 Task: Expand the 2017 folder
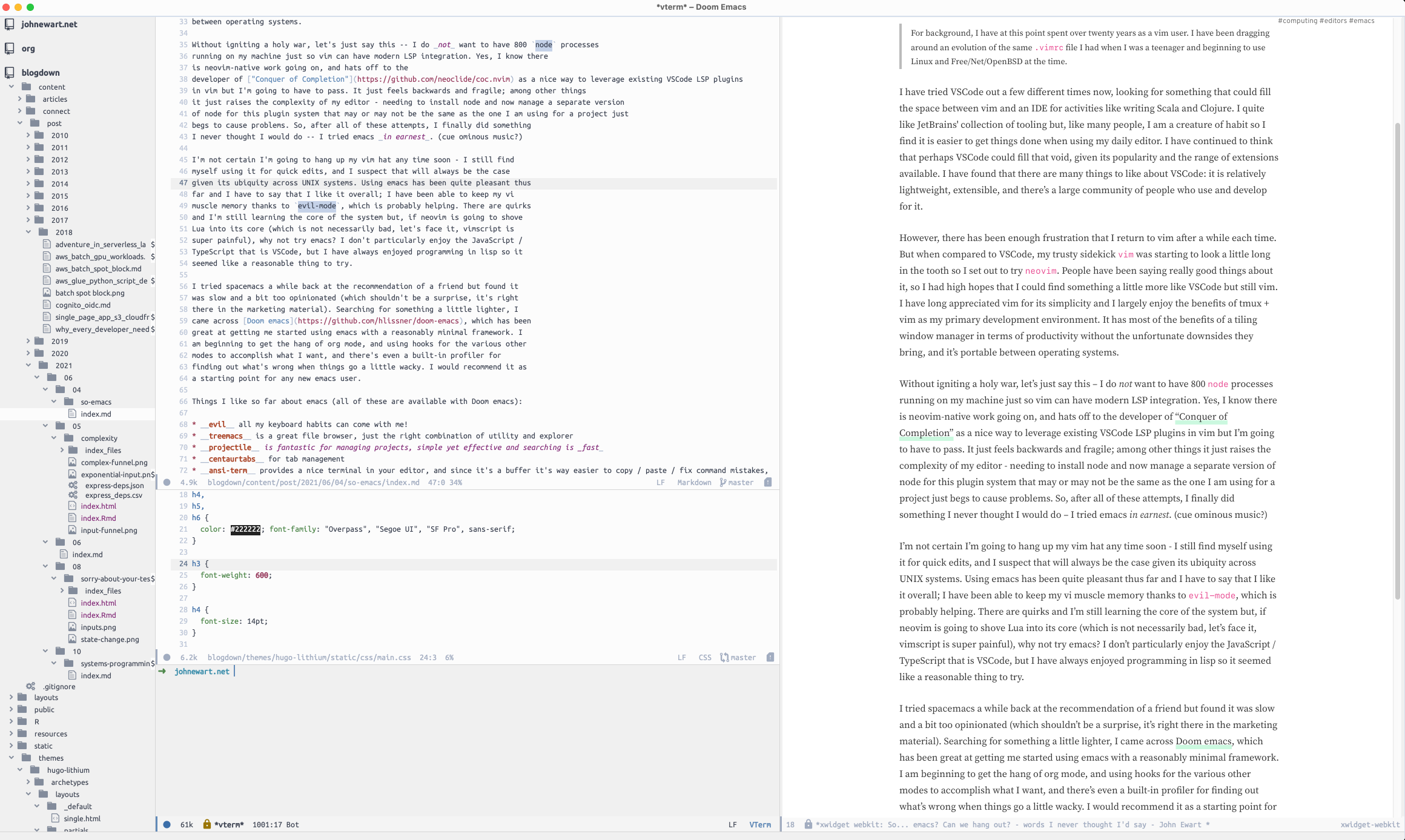click(x=28, y=220)
